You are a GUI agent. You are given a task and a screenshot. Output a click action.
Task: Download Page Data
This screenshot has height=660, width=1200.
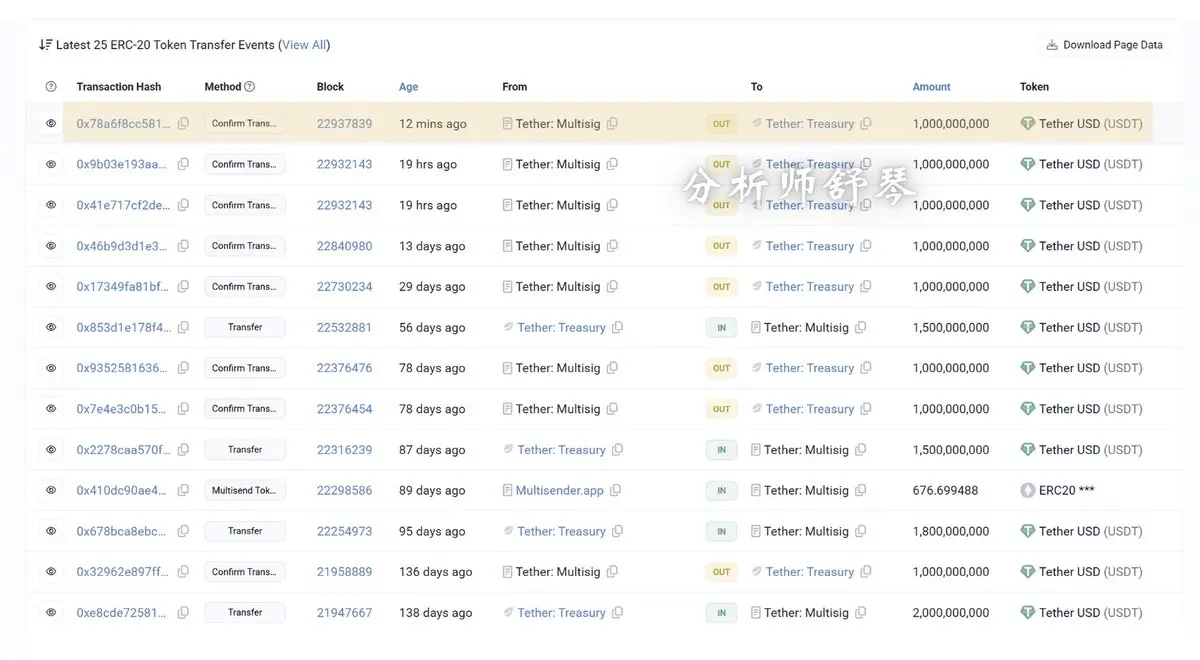pyautogui.click(x=1104, y=45)
